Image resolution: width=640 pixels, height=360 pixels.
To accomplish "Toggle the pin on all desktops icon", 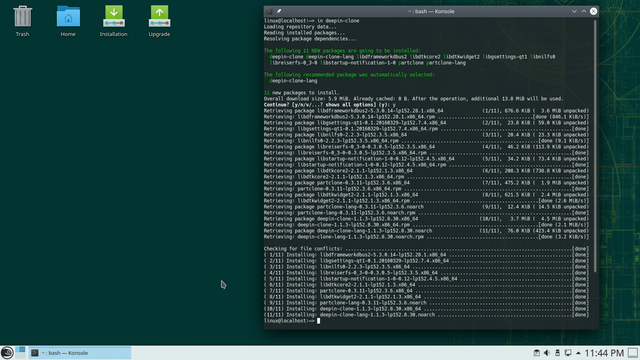I will click(279, 11).
